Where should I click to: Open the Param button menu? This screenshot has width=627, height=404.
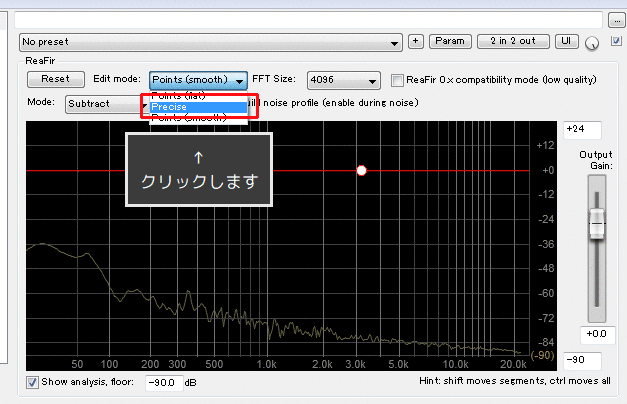coord(450,42)
